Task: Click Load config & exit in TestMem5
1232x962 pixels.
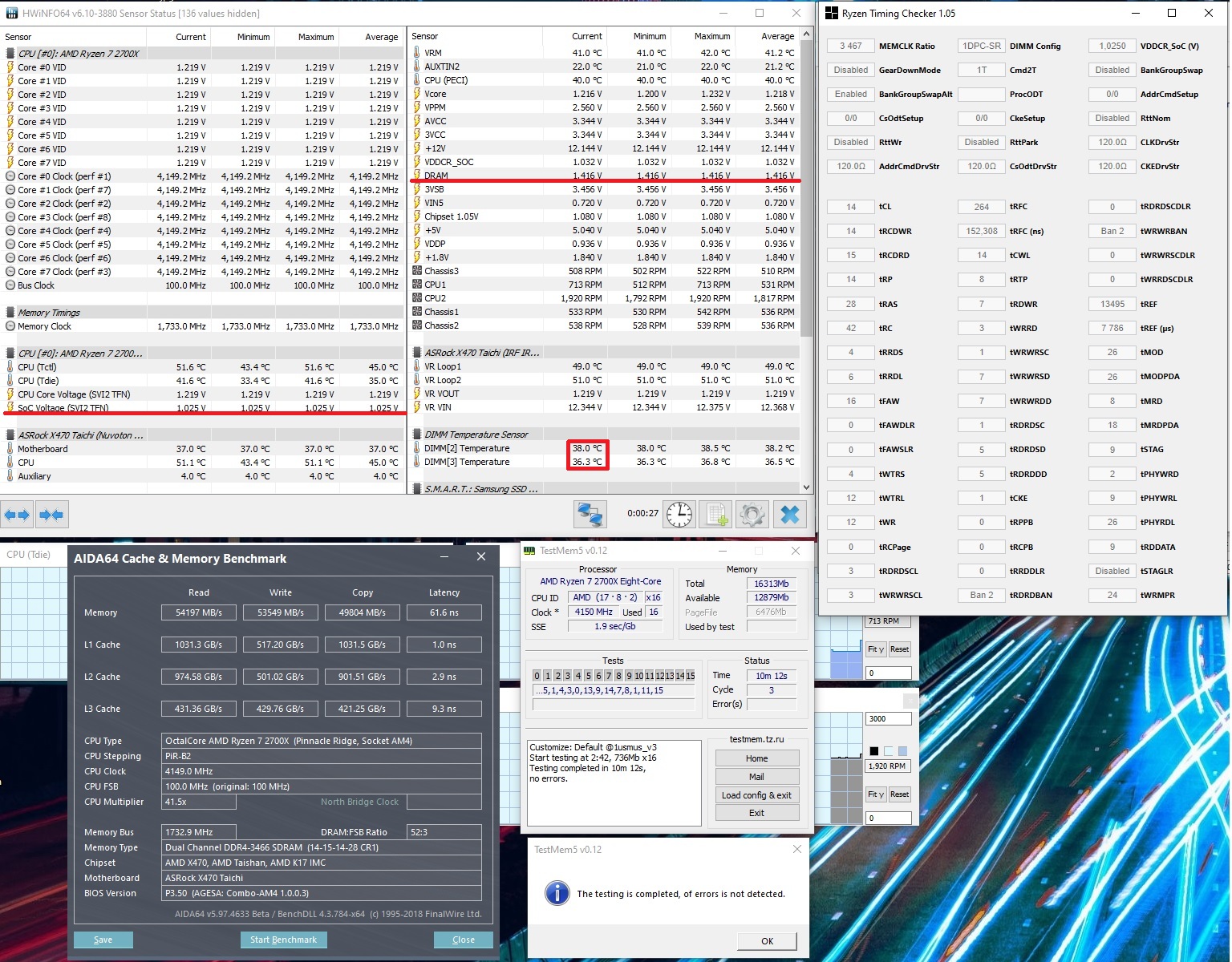Action: [756, 795]
